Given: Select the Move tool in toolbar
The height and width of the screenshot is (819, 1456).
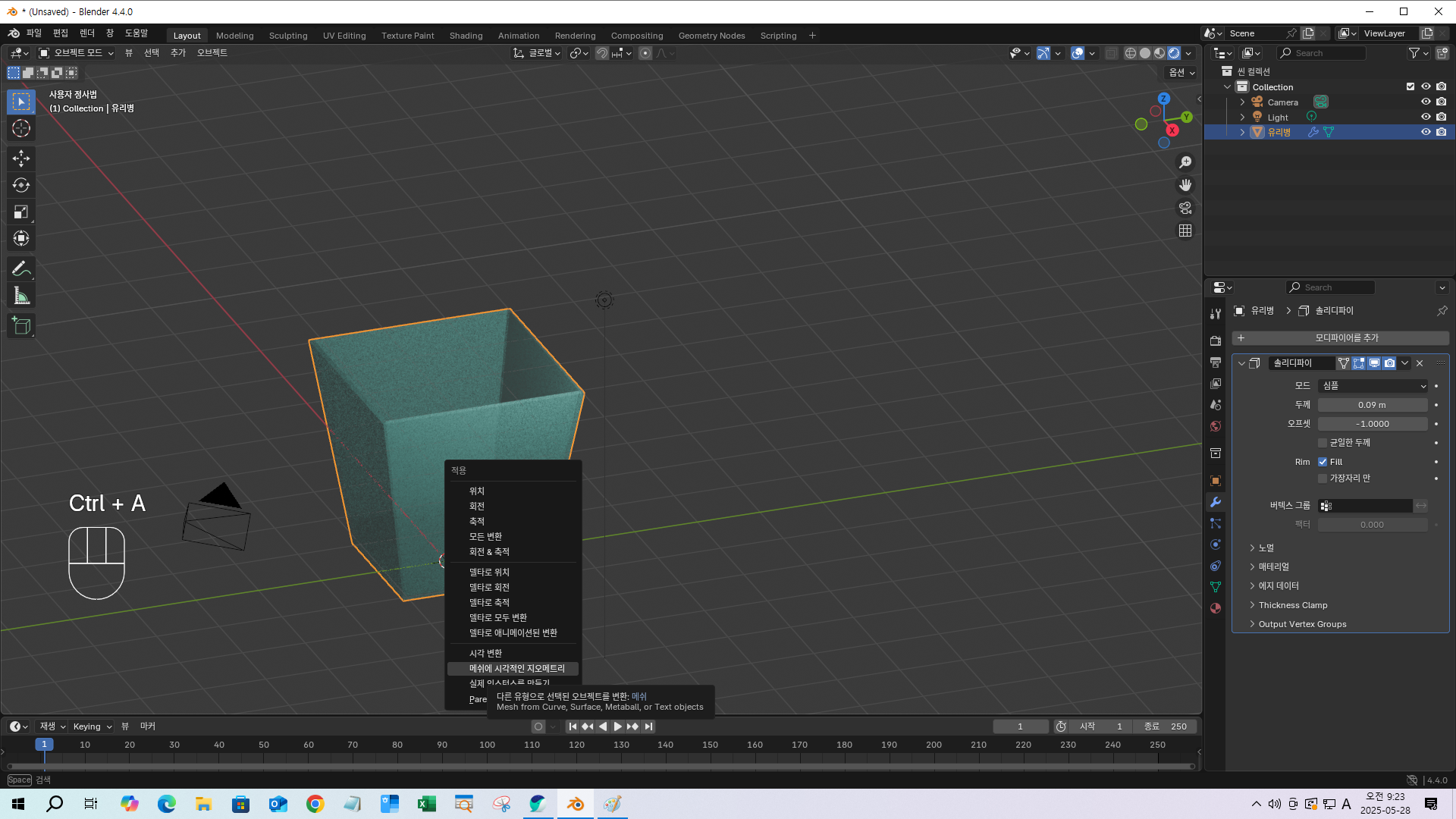Looking at the screenshot, I should coord(21,158).
